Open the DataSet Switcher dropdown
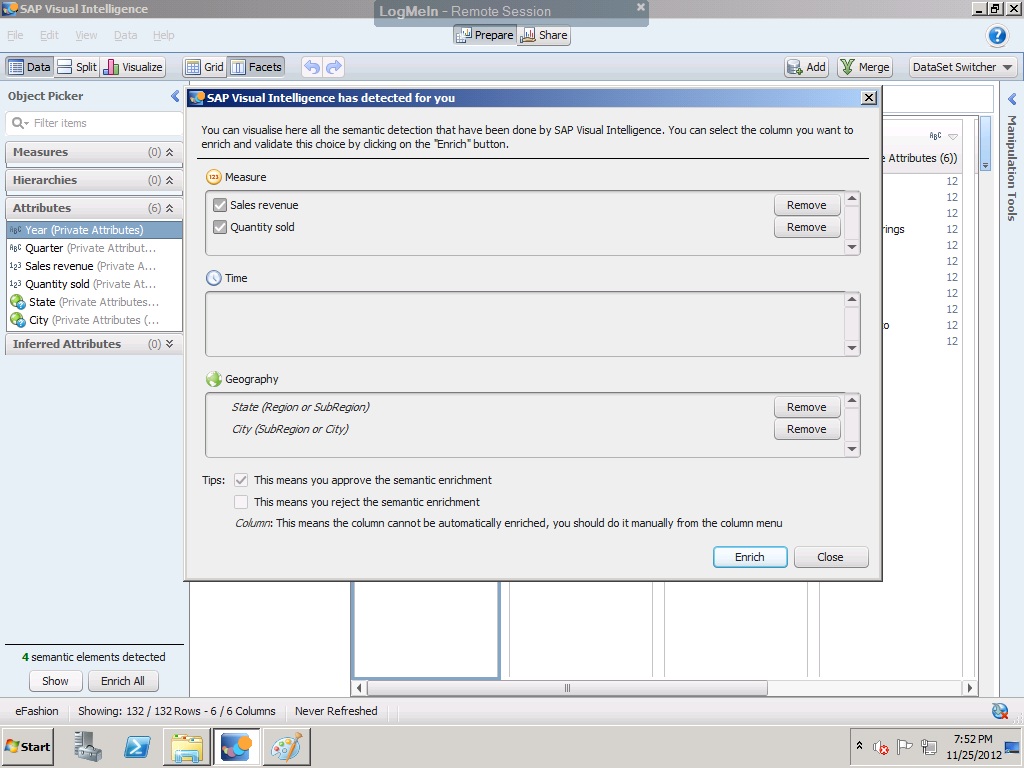 pos(963,67)
